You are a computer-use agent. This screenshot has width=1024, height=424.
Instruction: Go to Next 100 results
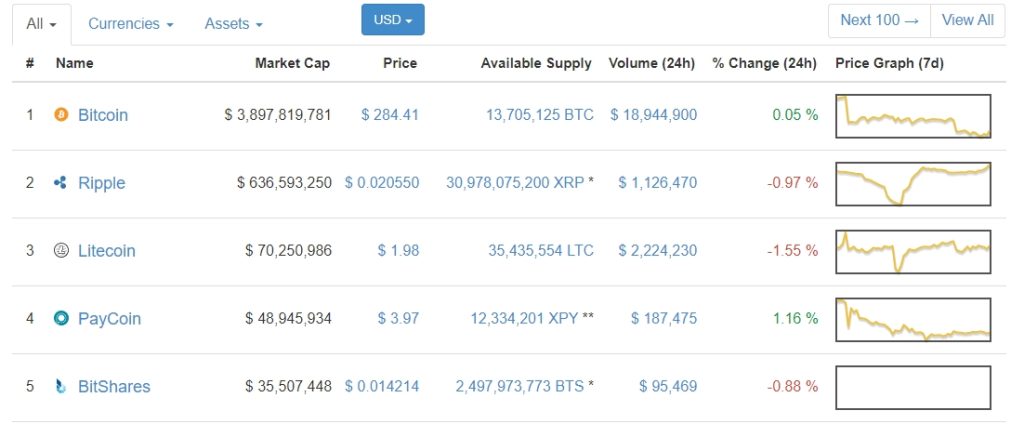(879, 20)
